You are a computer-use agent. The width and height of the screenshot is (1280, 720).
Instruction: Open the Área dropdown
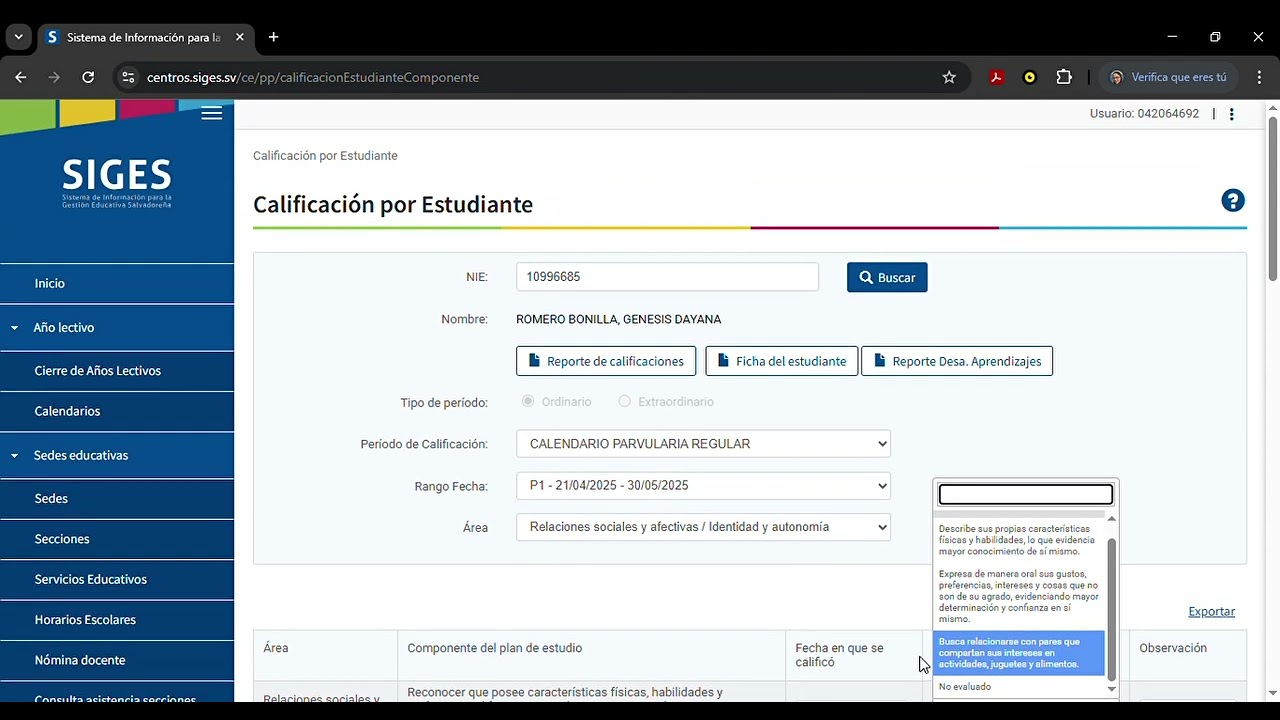click(703, 527)
